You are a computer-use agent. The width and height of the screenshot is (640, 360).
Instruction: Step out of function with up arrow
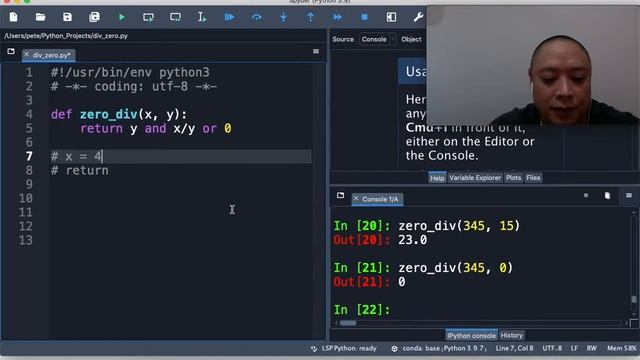click(x=310, y=17)
